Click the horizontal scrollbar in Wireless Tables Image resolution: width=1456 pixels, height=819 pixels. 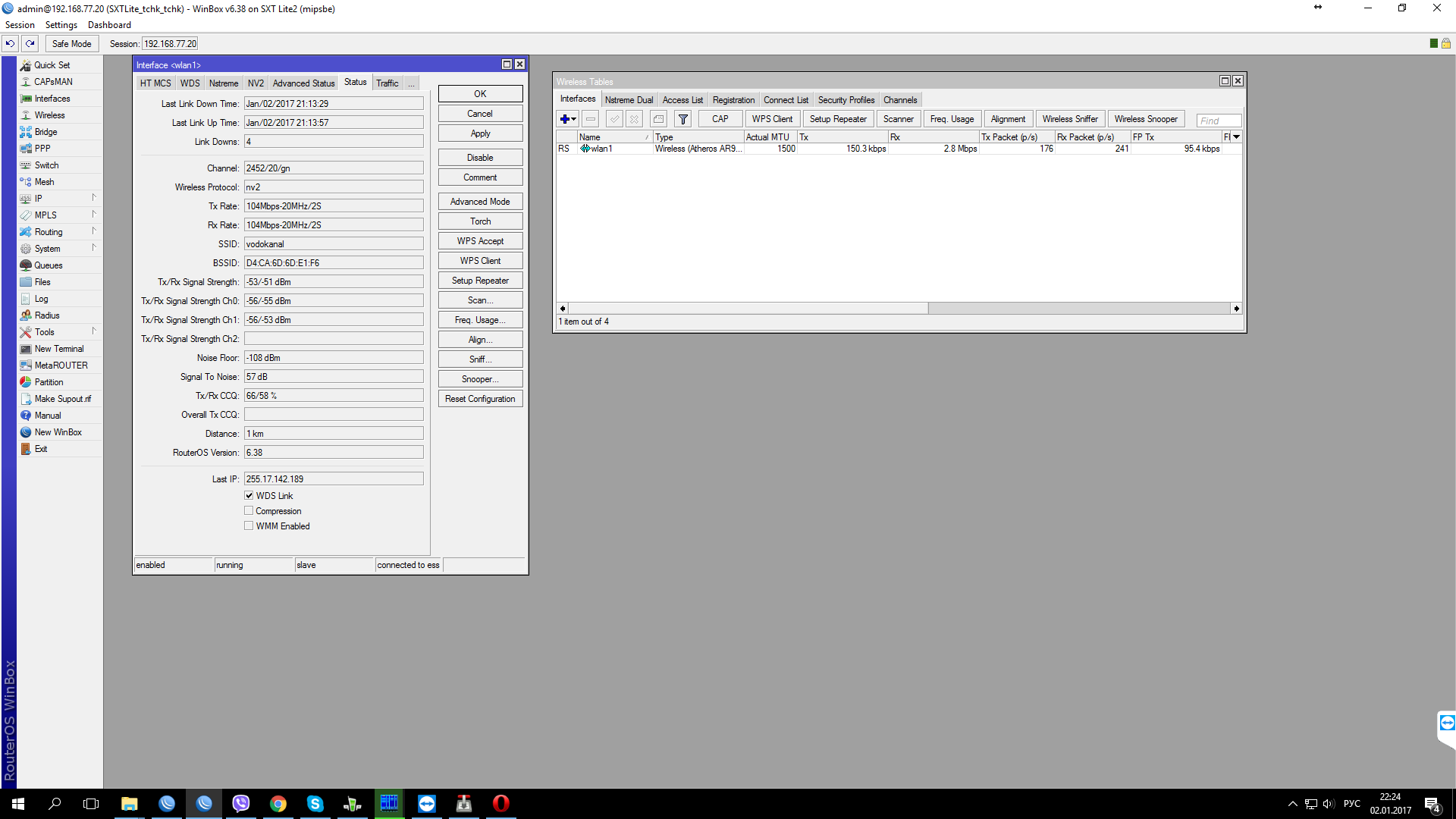click(x=747, y=309)
